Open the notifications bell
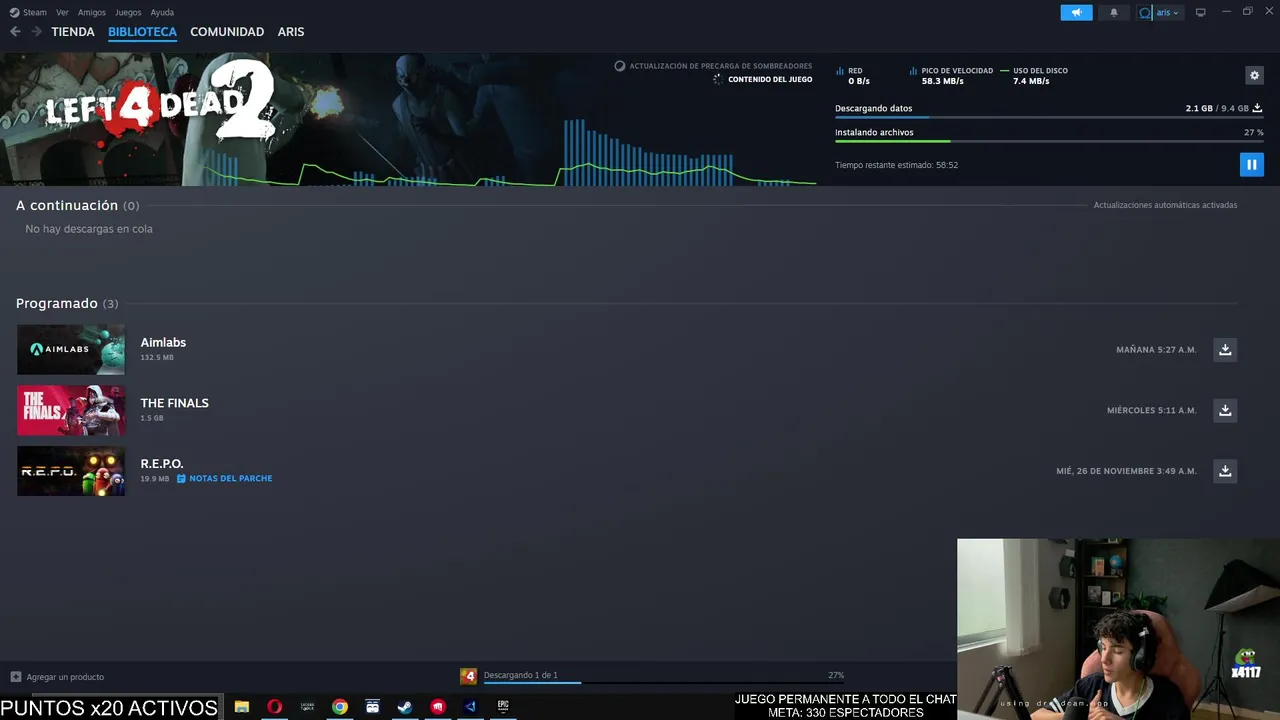This screenshot has width=1280, height=720. pos(1114,12)
